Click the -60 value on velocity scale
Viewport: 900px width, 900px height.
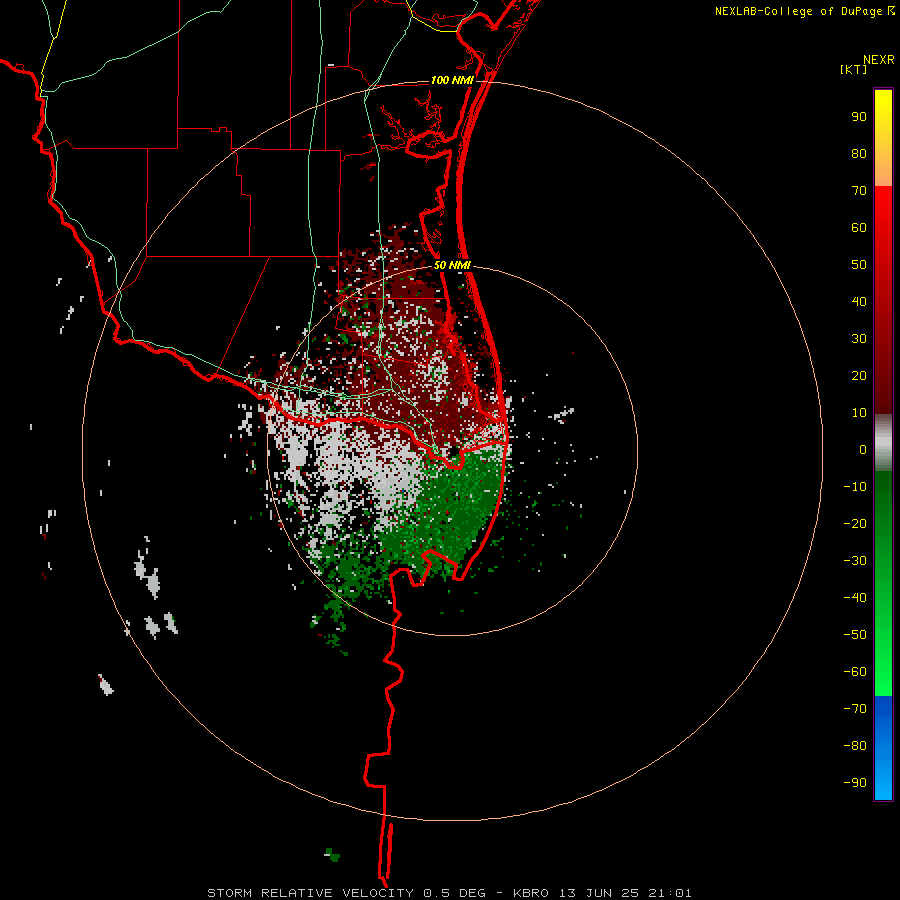pyautogui.click(x=855, y=672)
